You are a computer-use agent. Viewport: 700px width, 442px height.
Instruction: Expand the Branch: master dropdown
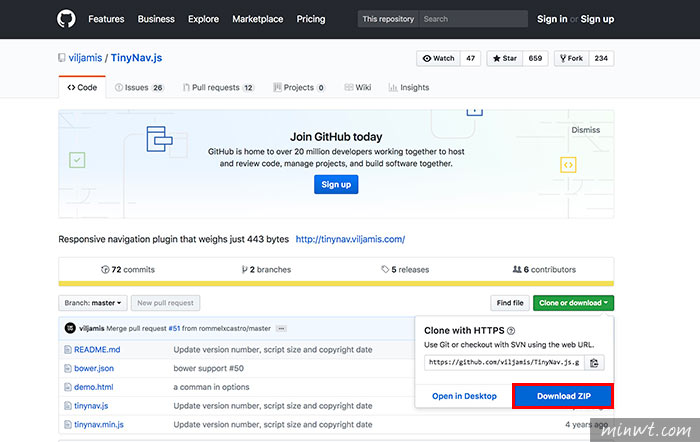[93, 303]
